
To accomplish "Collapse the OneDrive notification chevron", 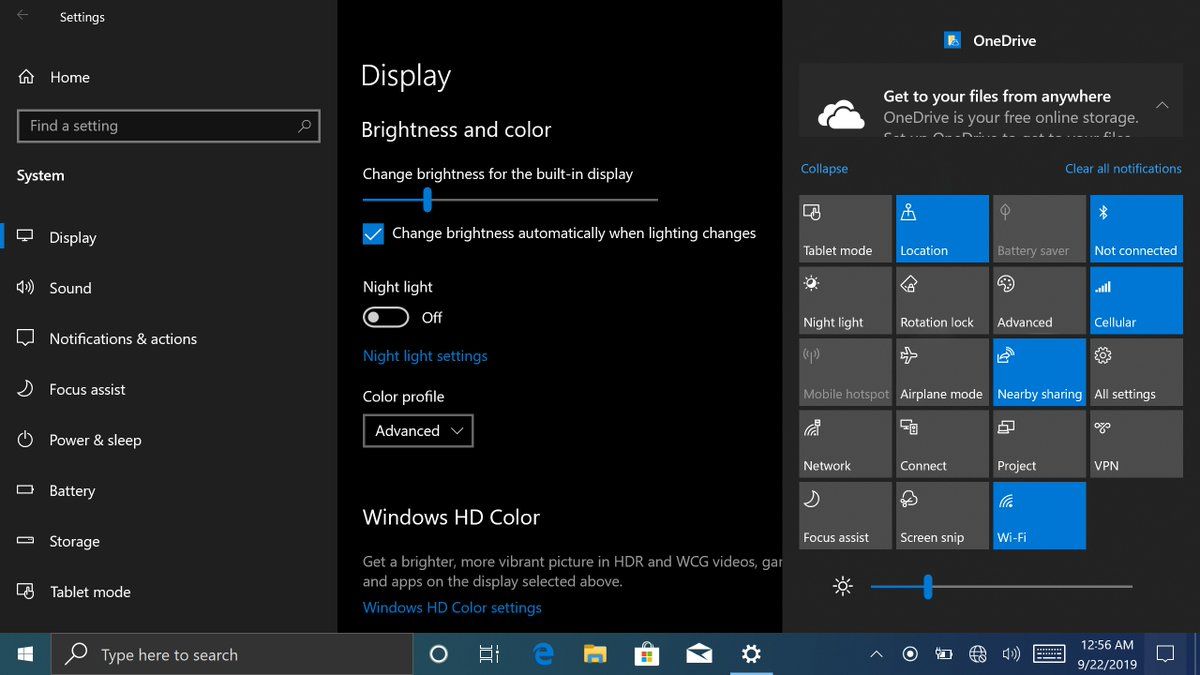I will (x=1162, y=105).
